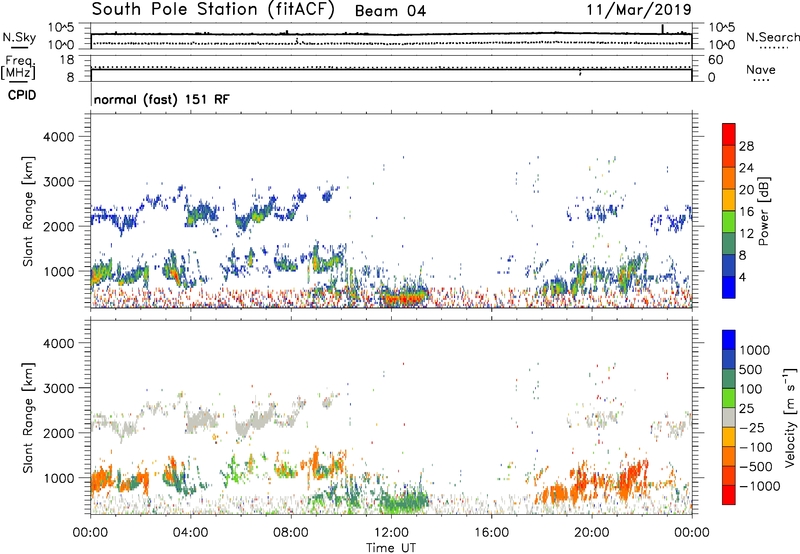This screenshot has height=554, width=800.
Task: Click the 11/Mar/2019 date text
Action: [x=639, y=9]
